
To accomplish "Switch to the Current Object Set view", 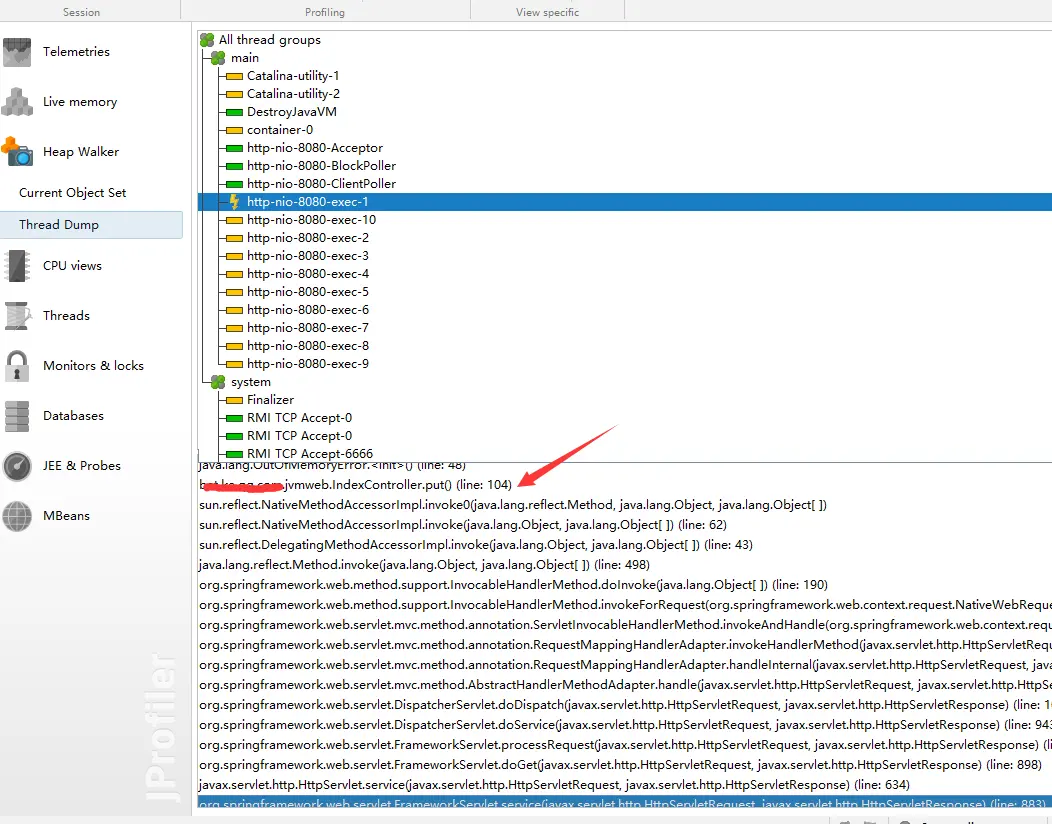I will pos(72,193).
